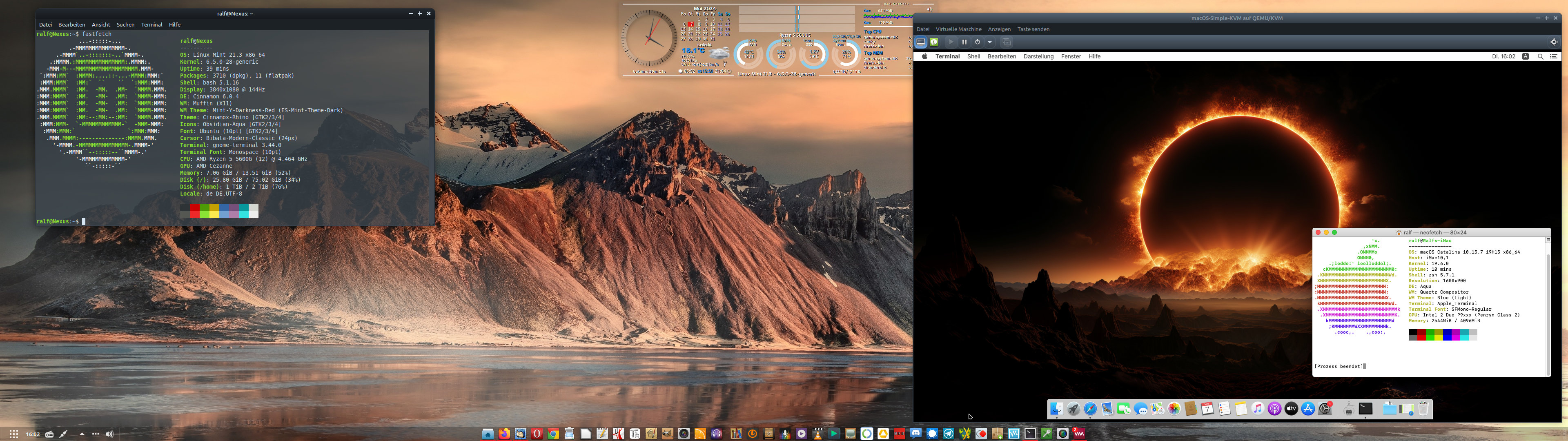Pause the virtual machine

(x=964, y=42)
